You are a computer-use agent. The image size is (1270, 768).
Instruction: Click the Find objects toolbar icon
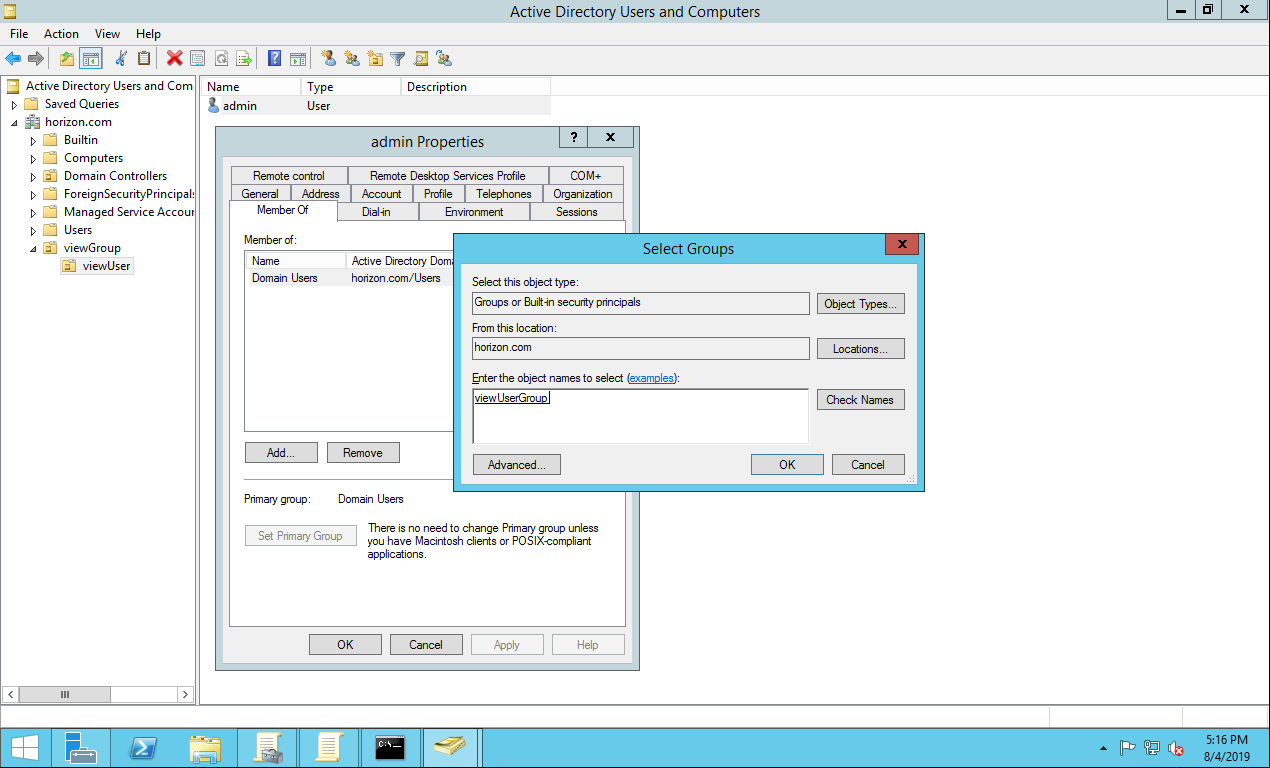421,59
